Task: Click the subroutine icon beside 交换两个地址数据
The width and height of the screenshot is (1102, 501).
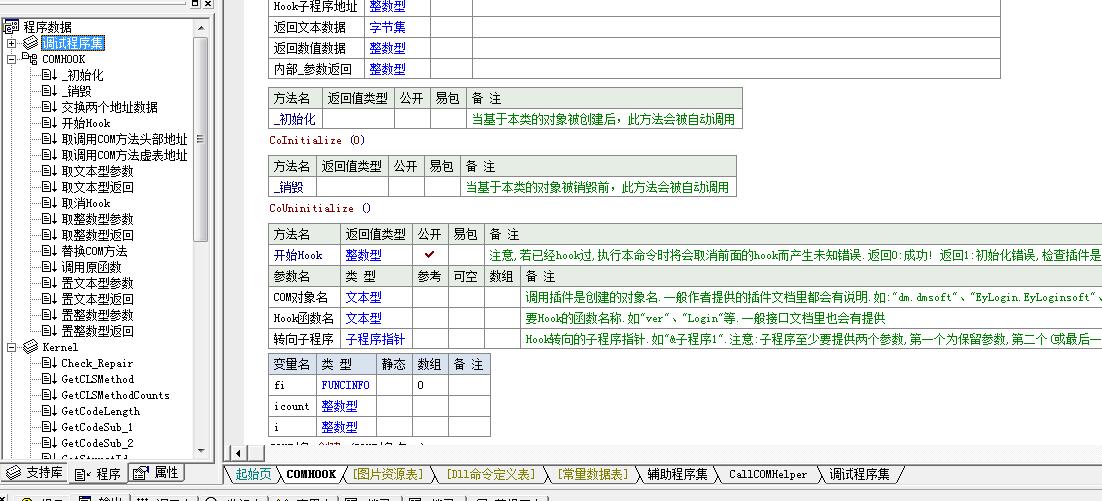Action: 49,108
